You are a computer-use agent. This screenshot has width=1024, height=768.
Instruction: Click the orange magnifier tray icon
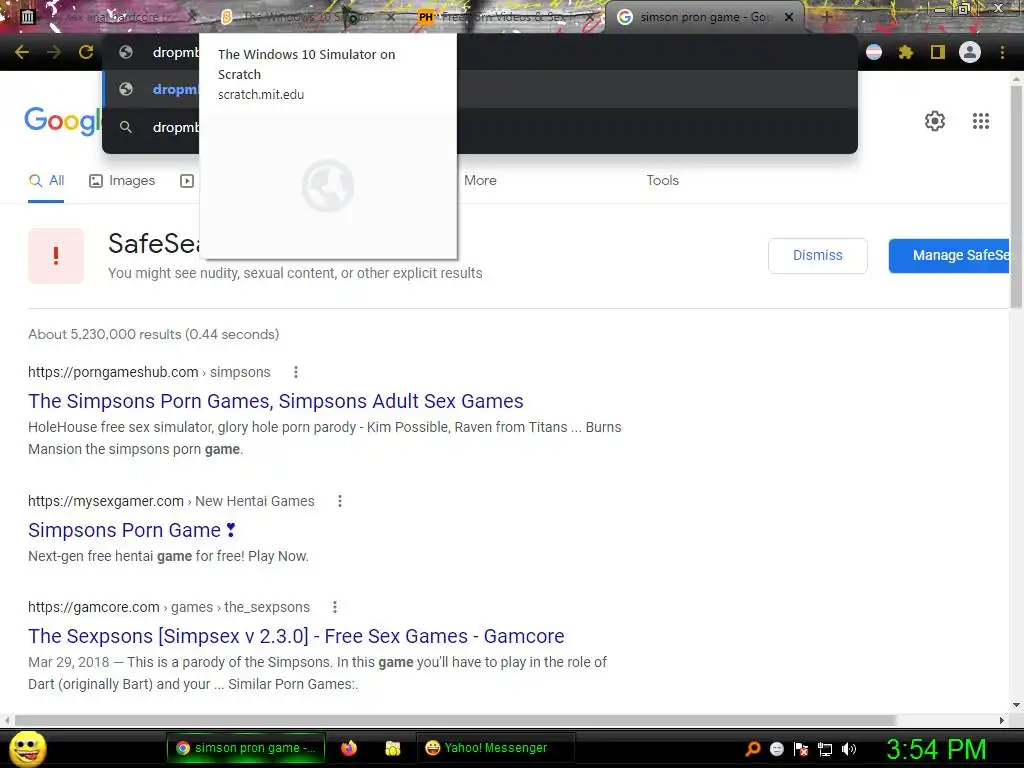pos(753,749)
